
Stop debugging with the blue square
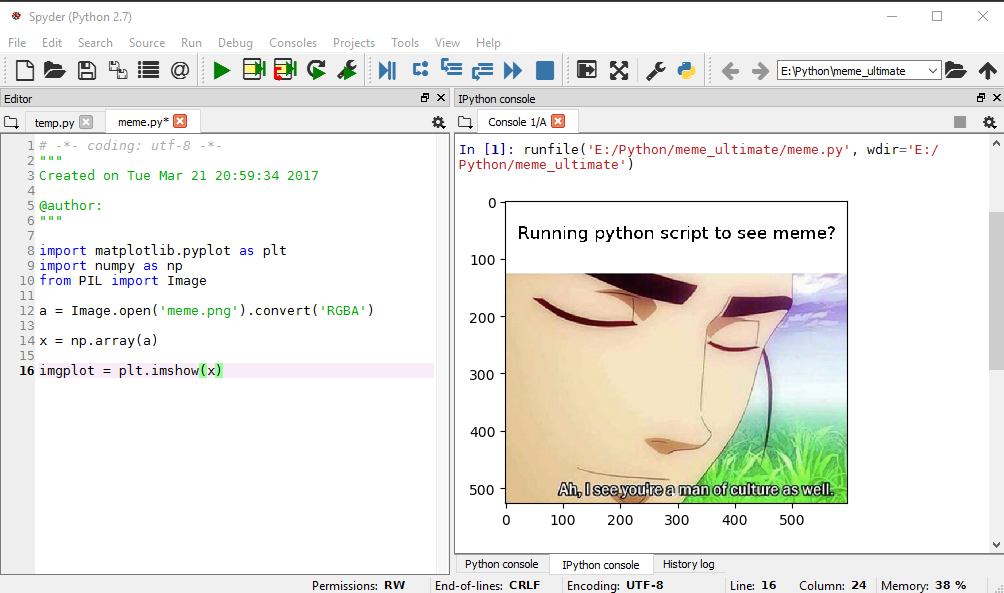point(545,70)
